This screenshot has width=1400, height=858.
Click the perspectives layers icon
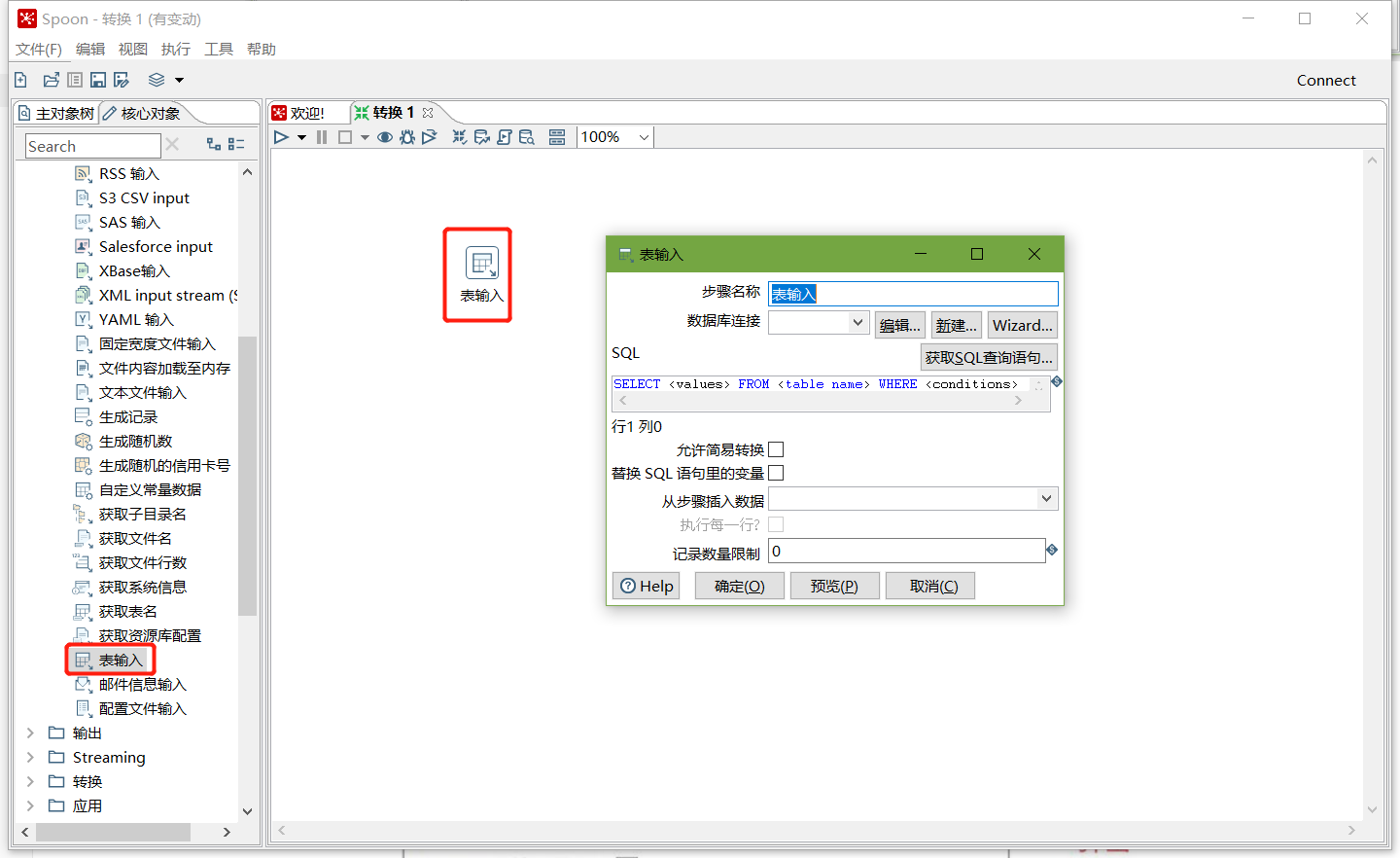coord(157,80)
